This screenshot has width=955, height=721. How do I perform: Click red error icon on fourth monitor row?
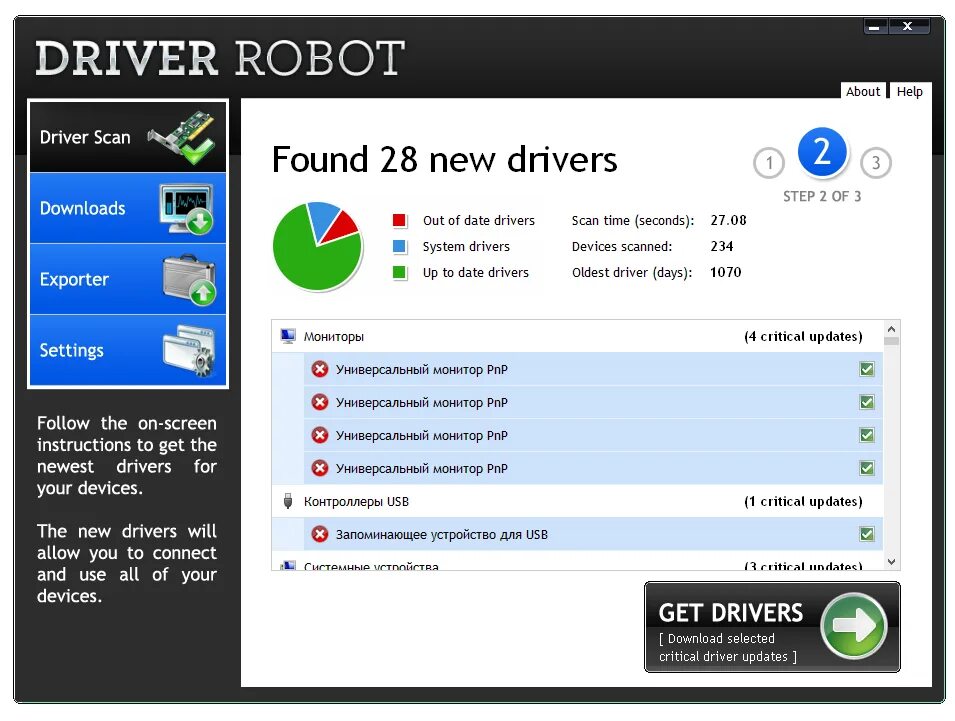tap(320, 468)
